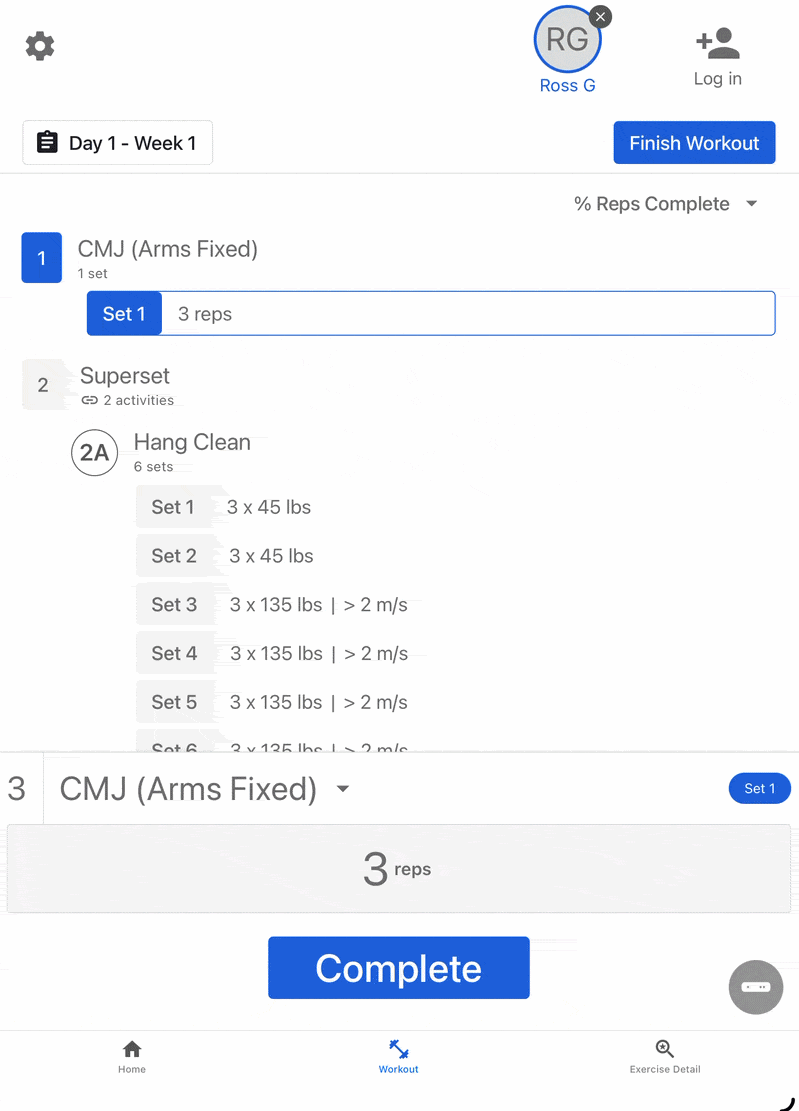Click the Set 1 value 3 x 45 lbs
799x1111 pixels.
tap(269, 507)
